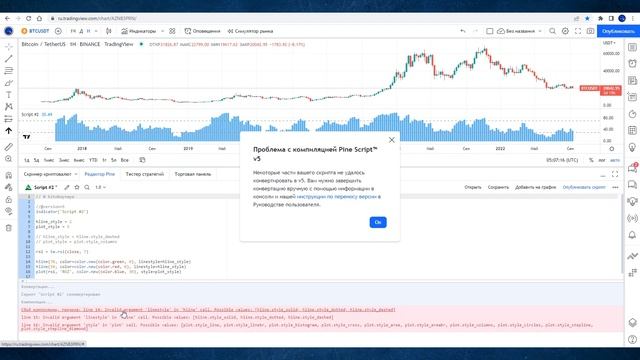Toggle stay-in-drawing-mode pencil lock
The width and height of the screenshot is (640, 360).
point(9,187)
